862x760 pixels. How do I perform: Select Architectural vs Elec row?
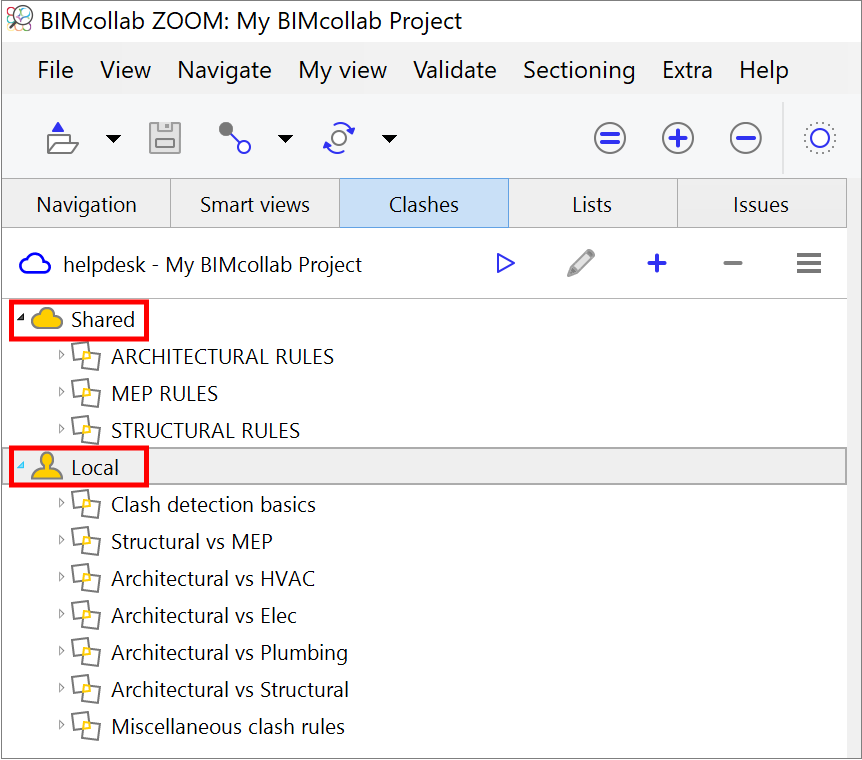pos(203,615)
